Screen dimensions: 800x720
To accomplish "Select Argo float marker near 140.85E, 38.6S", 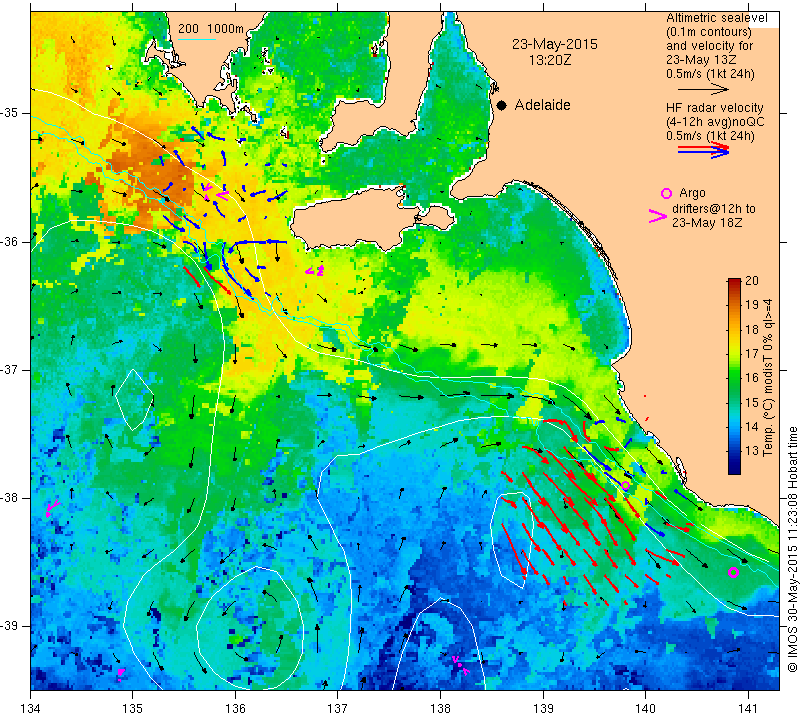I will point(733,573).
